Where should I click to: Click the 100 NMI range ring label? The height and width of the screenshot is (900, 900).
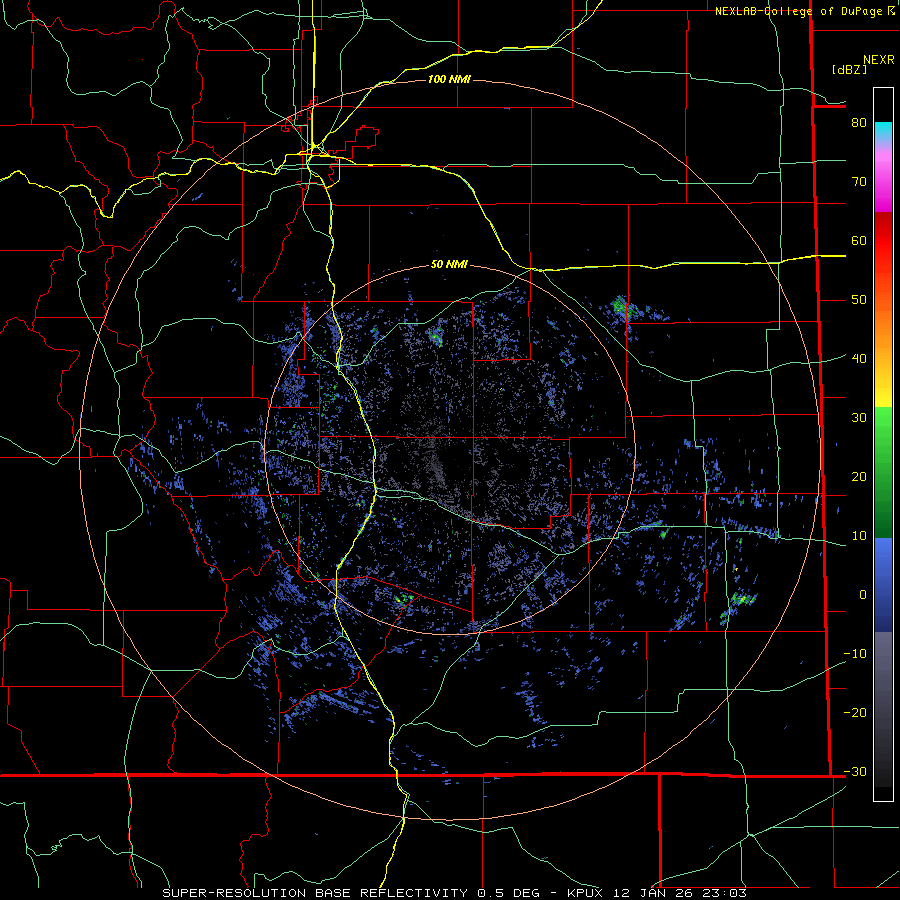pyautogui.click(x=449, y=79)
